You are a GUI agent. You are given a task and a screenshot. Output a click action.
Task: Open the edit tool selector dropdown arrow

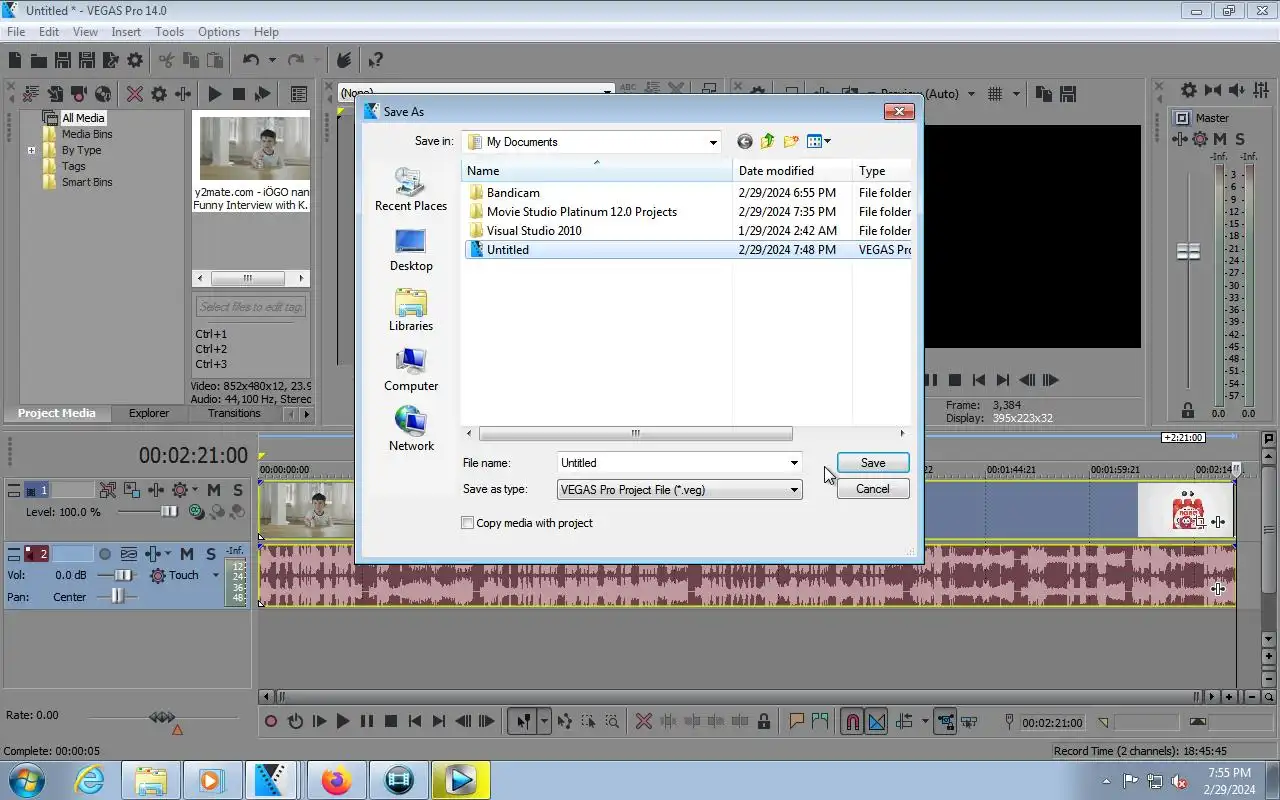click(x=544, y=721)
